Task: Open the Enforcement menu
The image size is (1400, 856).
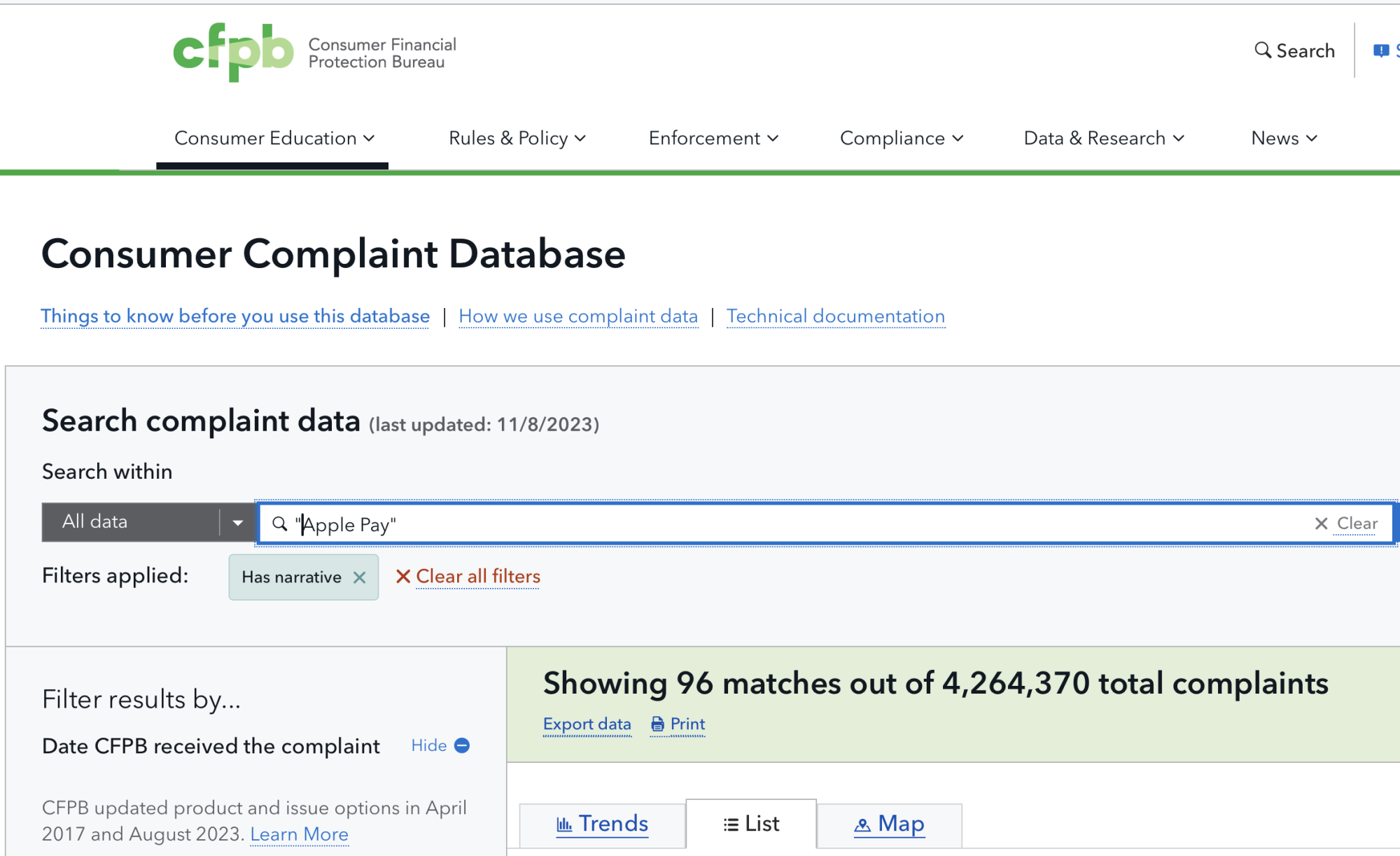Action: tap(713, 139)
